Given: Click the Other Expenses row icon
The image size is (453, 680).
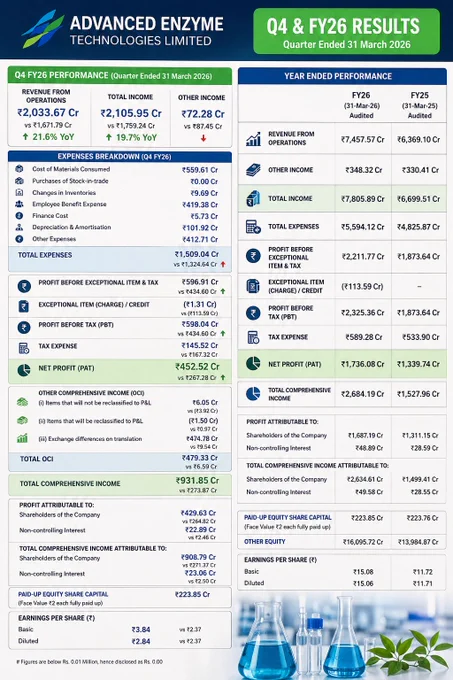Looking at the screenshot, I should pos(19,239).
